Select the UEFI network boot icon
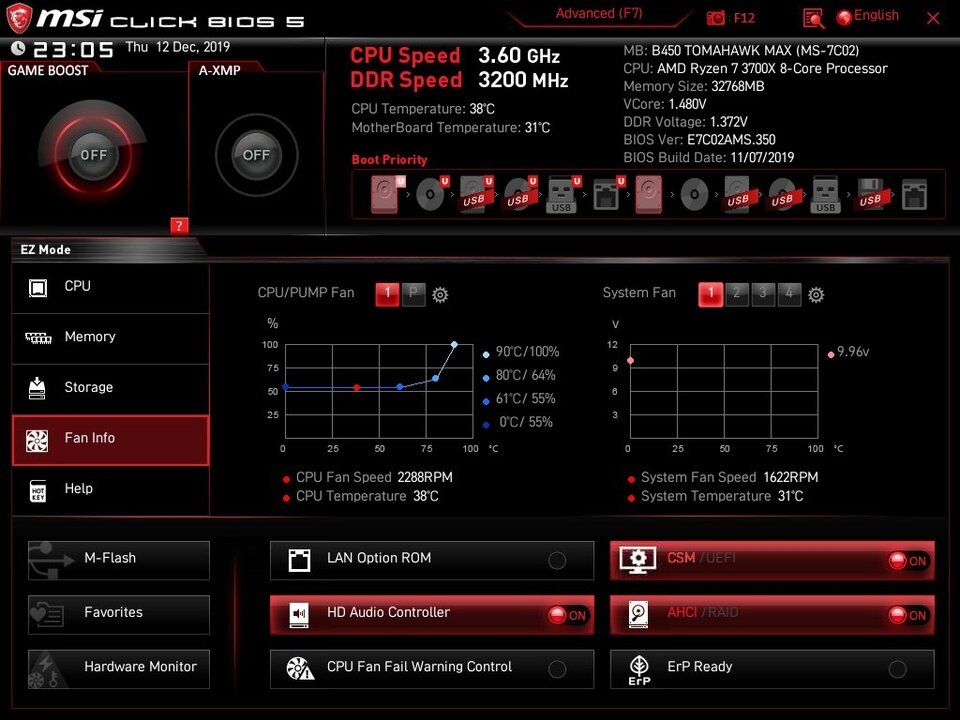Image resolution: width=960 pixels, height=720 pixels. [x=608, y=195]
